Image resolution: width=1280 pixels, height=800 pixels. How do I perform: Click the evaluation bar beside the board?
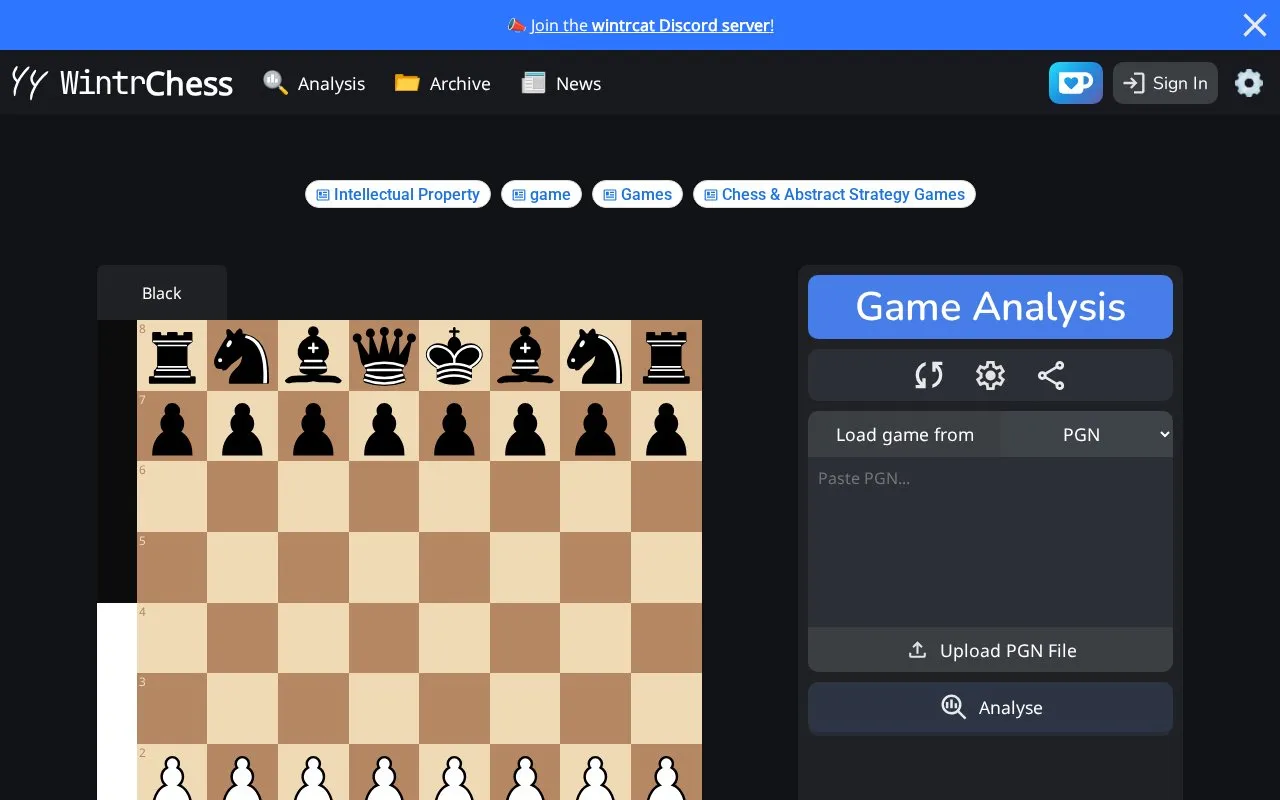[117, 560]
